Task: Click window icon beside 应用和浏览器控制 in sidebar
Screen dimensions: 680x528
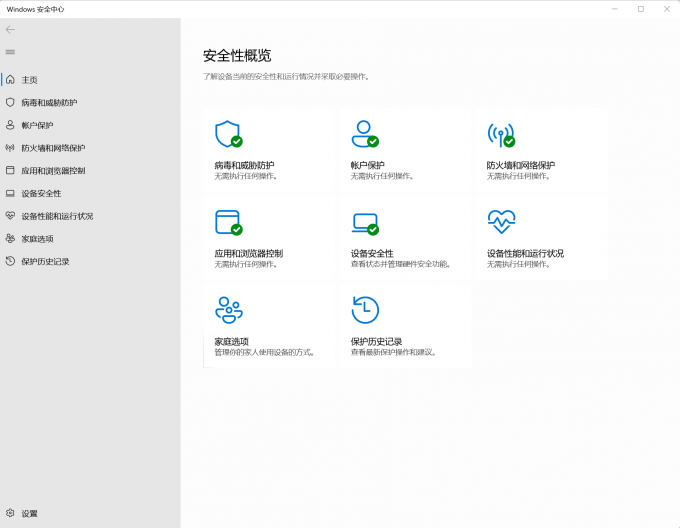Action: click(x=10, y=170)
